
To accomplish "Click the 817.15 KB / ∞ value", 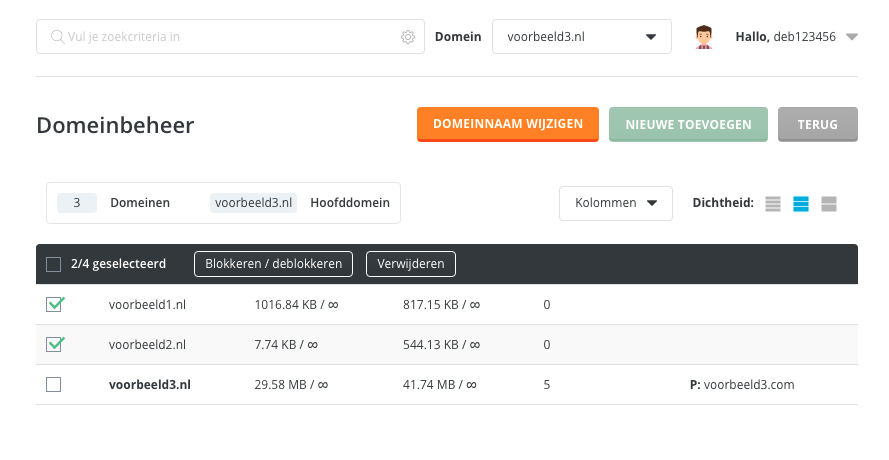I will pyautogui.click(x=442, y=305).
